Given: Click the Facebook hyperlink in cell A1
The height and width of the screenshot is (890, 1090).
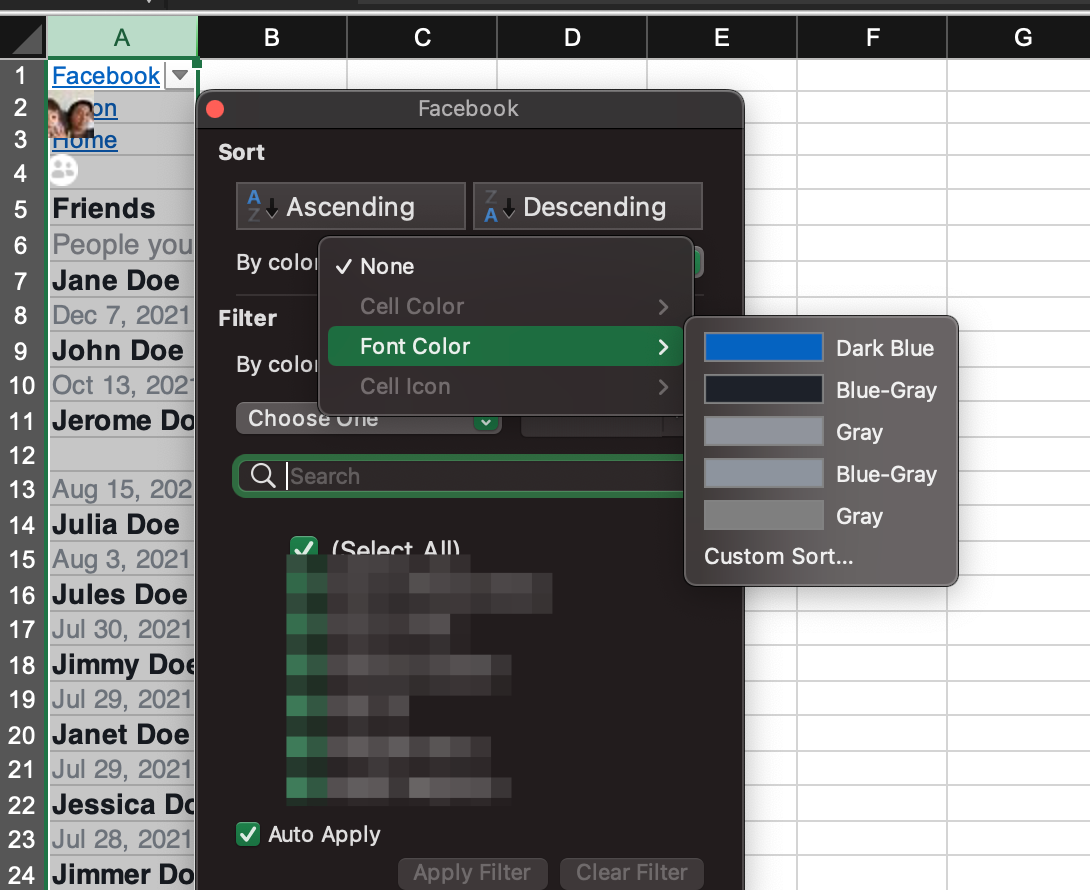Looking at the screenshot, I should [x=106, y=75].
